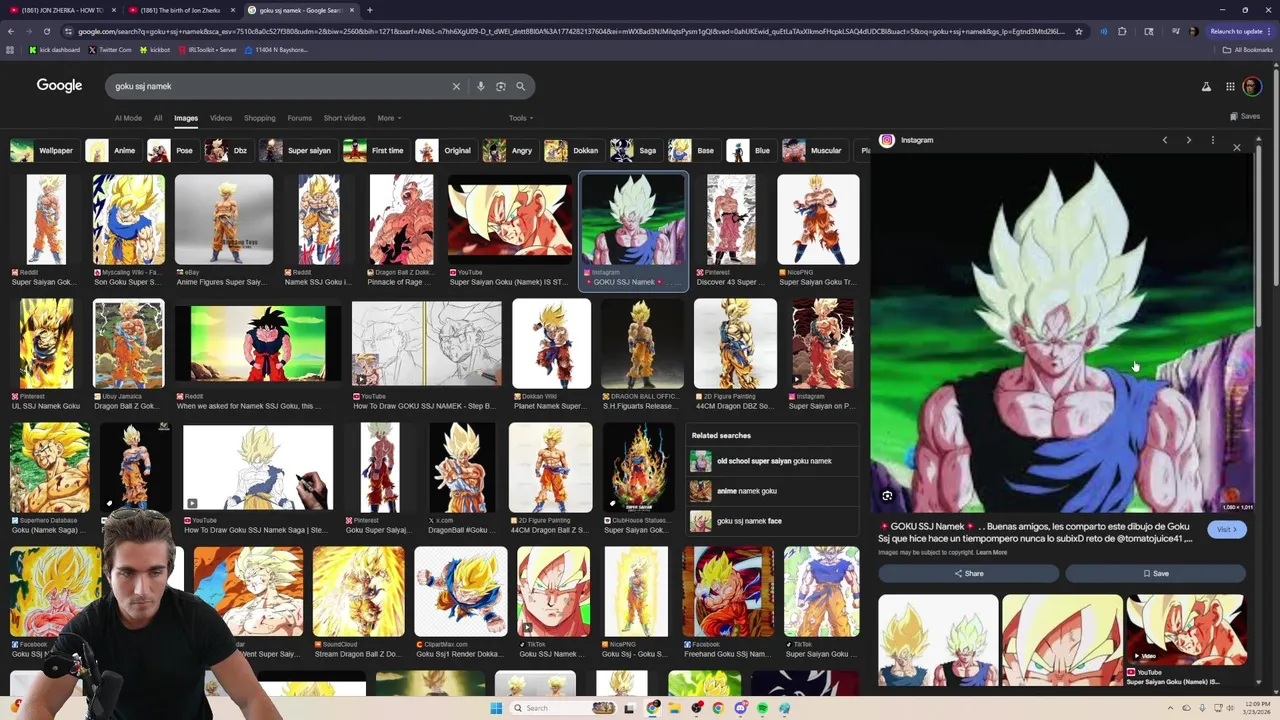
Task: Switch to Short videos tab
Action: 344,118
